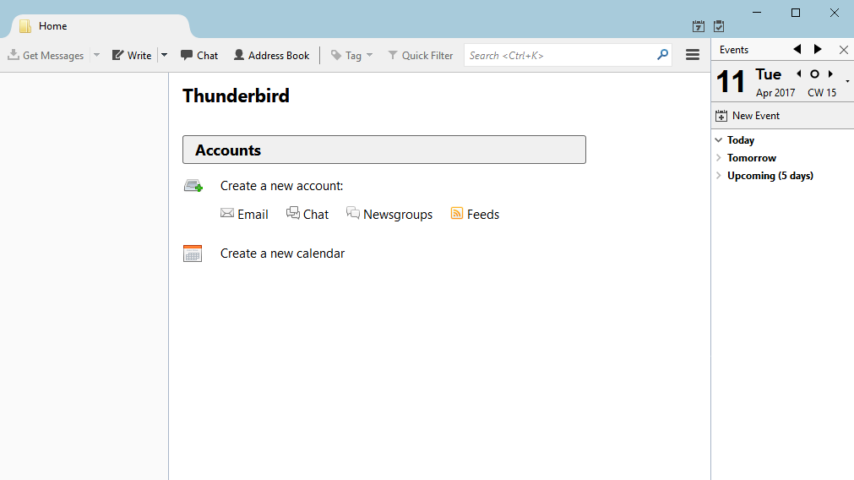The image size is (854, 480).
Task: Jump to today with the circle button
Action: [814, 74]
